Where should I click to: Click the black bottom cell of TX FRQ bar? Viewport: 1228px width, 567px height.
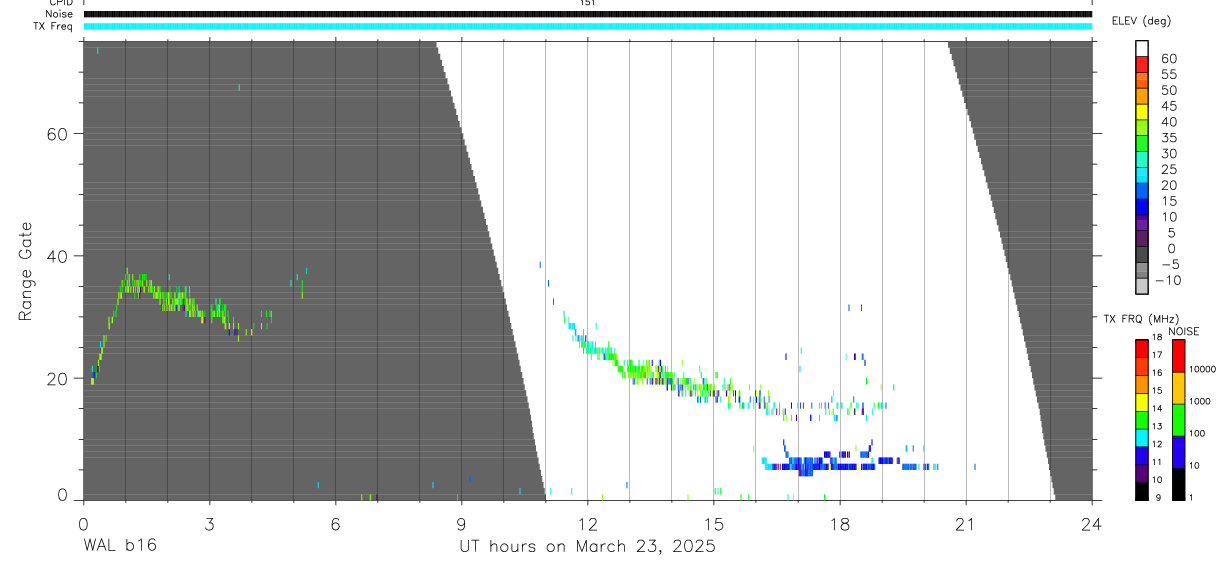[1142, 490]
